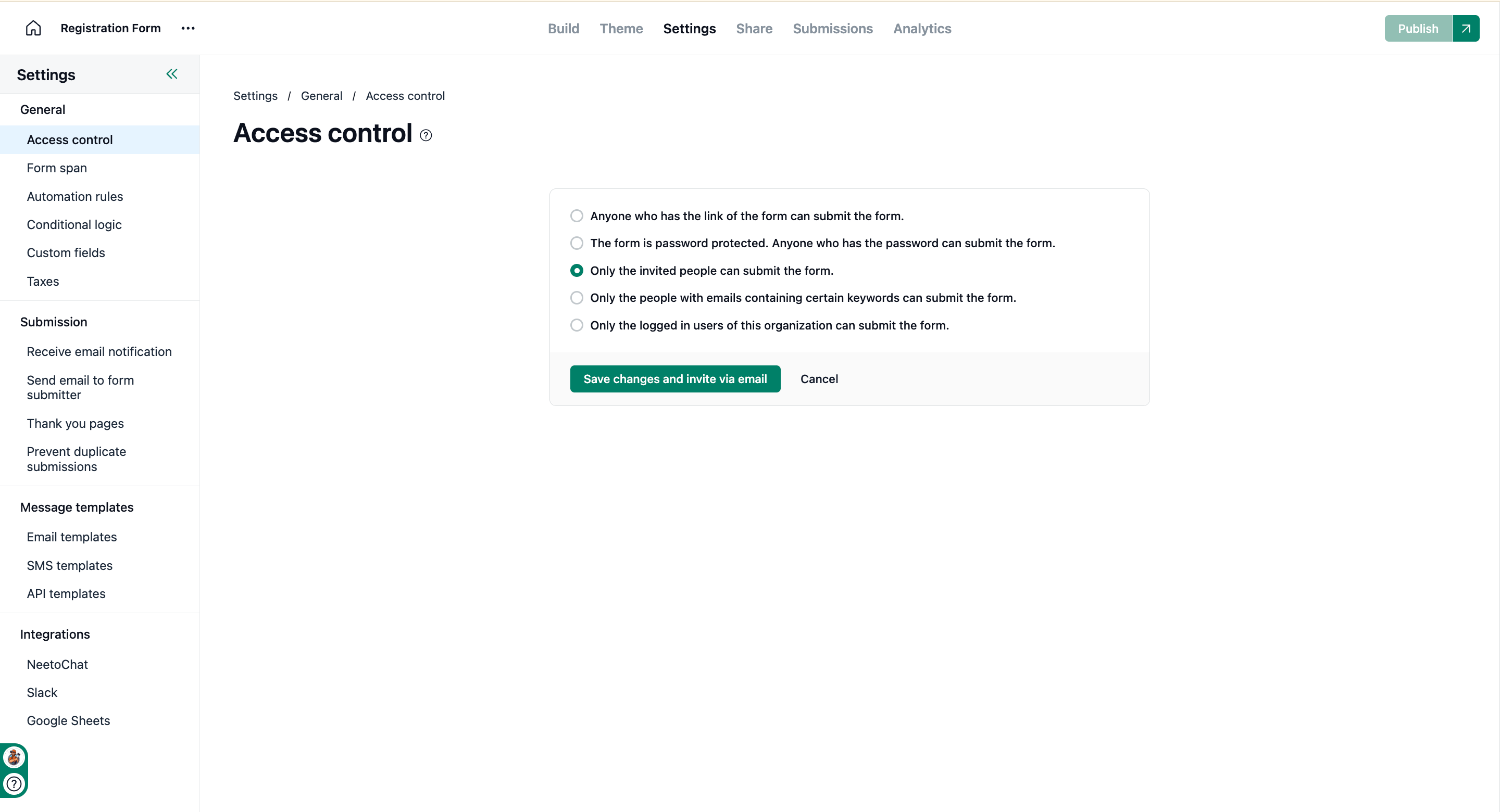Go to General in the breadcrumb
Image resolution: width=1500 pixels, height=812 pixels.
coord(321,96)
